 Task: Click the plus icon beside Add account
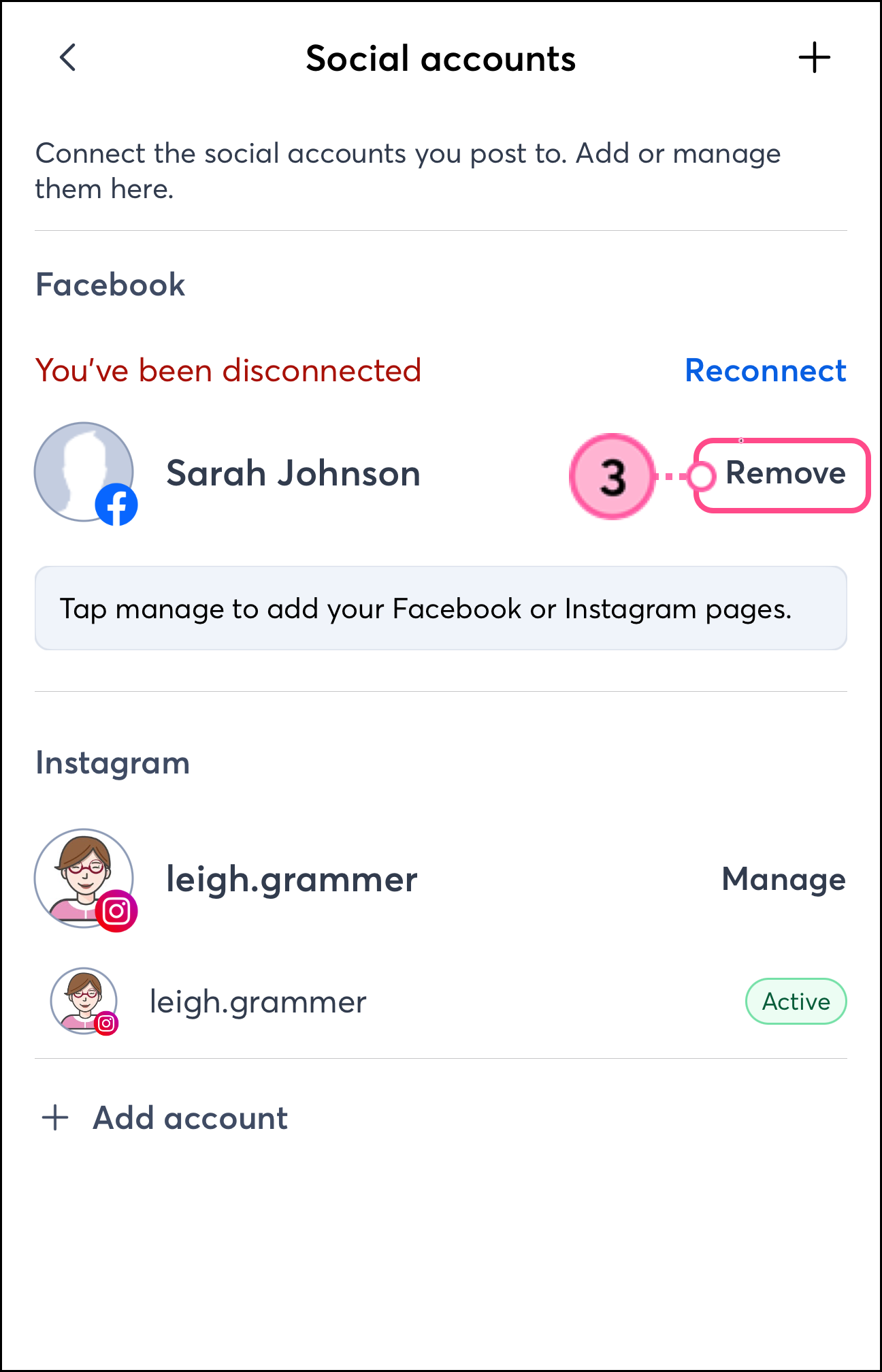[x=55, y=1118]
